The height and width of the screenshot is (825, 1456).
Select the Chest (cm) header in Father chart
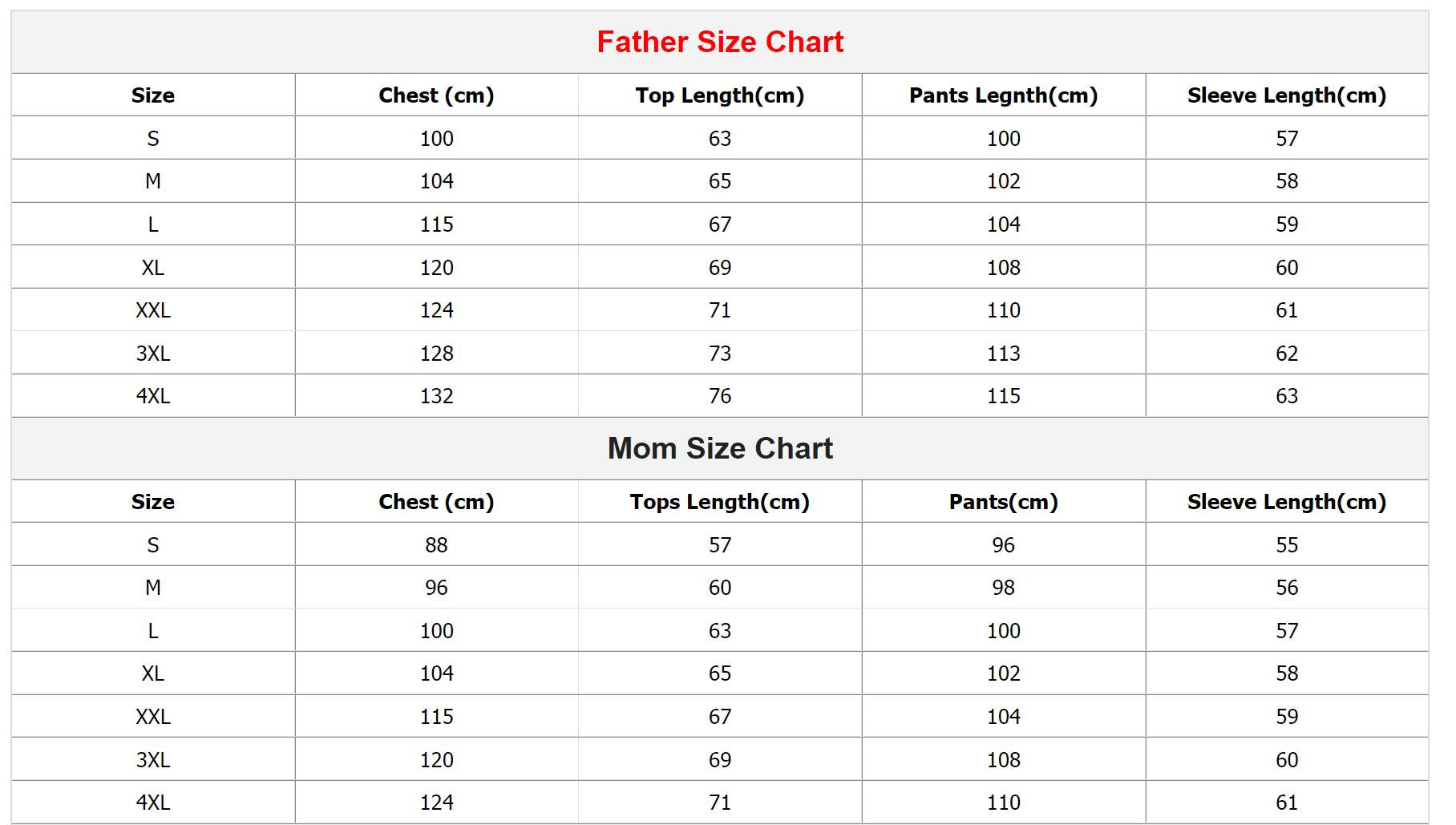point(436,95)
